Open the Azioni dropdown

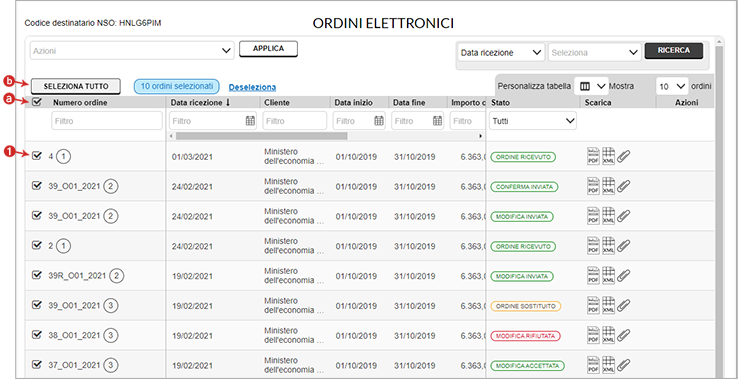[132, 51]
